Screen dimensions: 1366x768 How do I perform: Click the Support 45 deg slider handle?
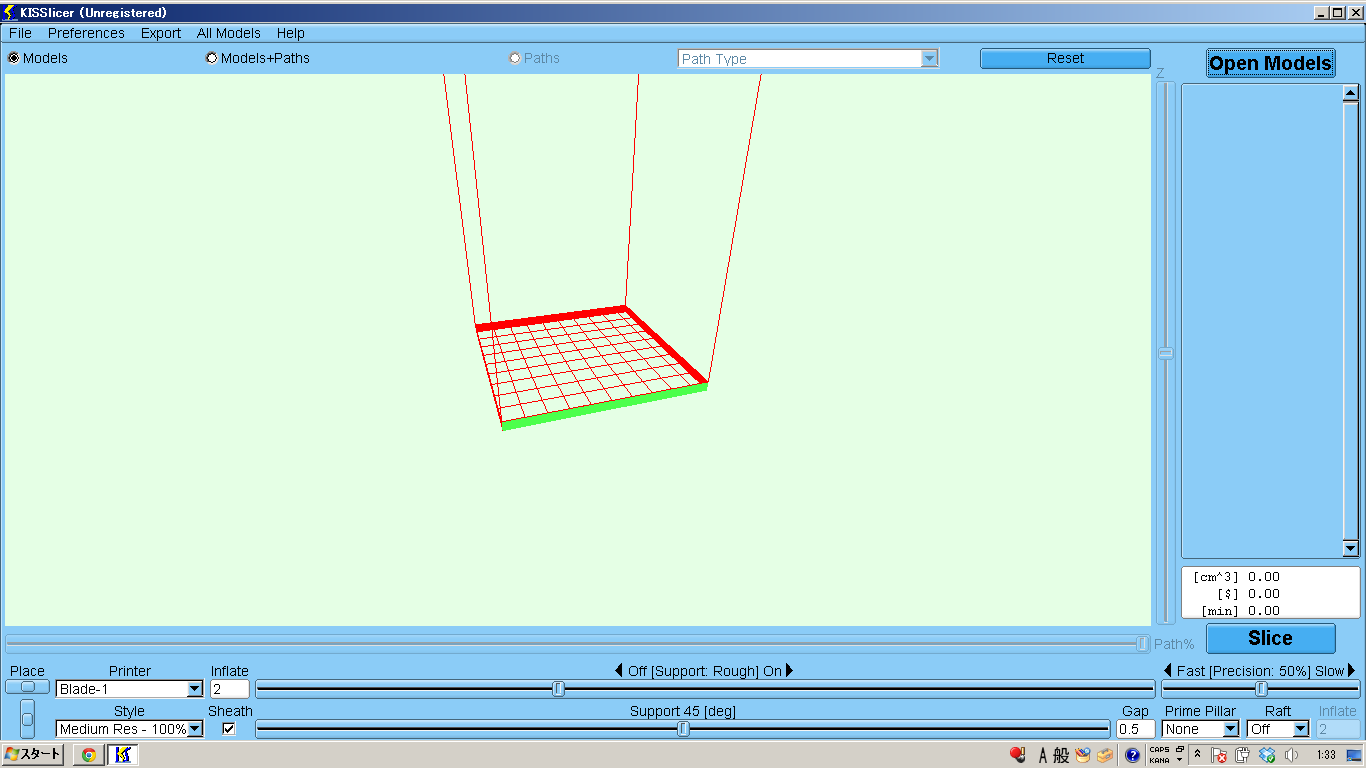point(683,729)
